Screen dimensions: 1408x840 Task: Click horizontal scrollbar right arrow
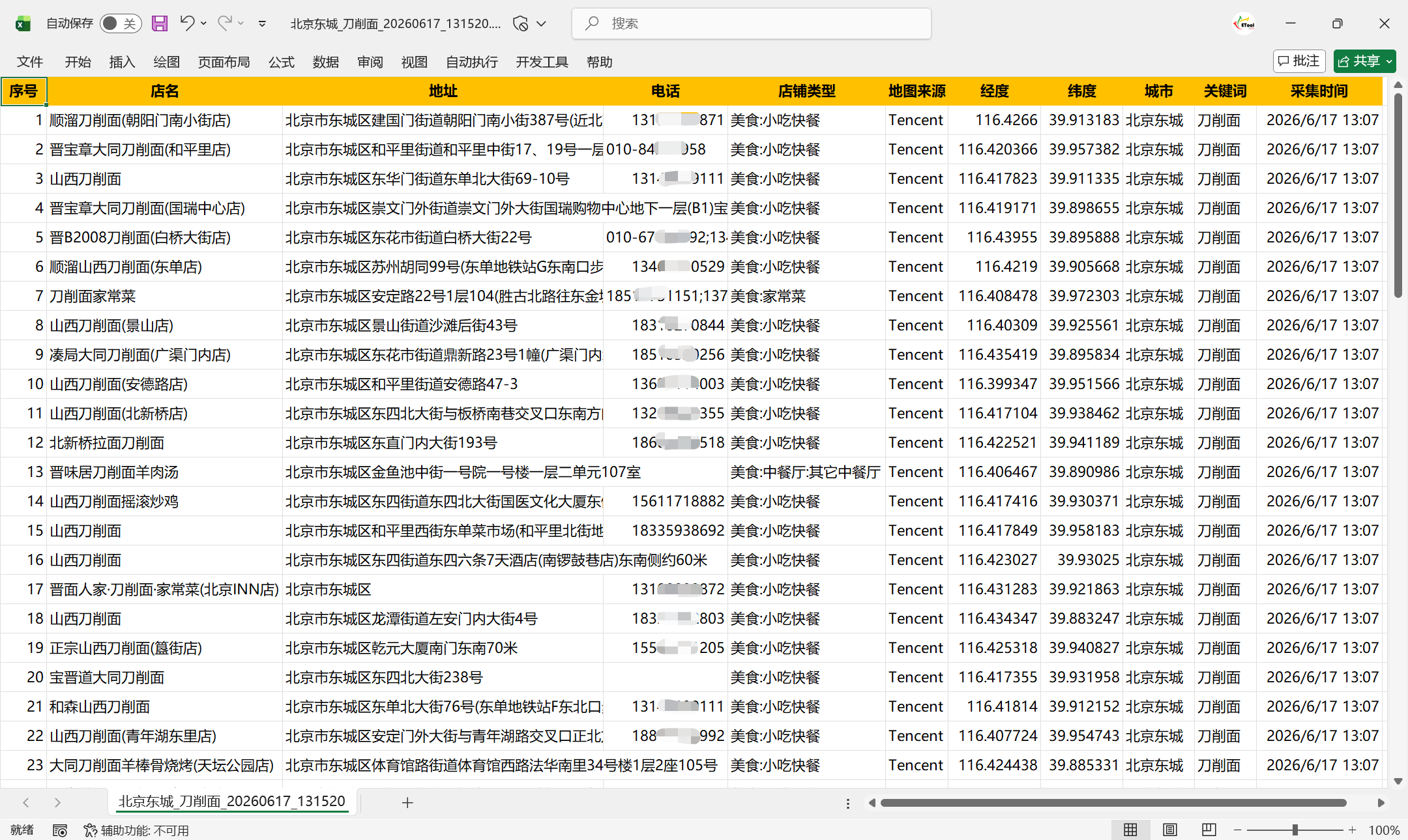point(1381,803)
